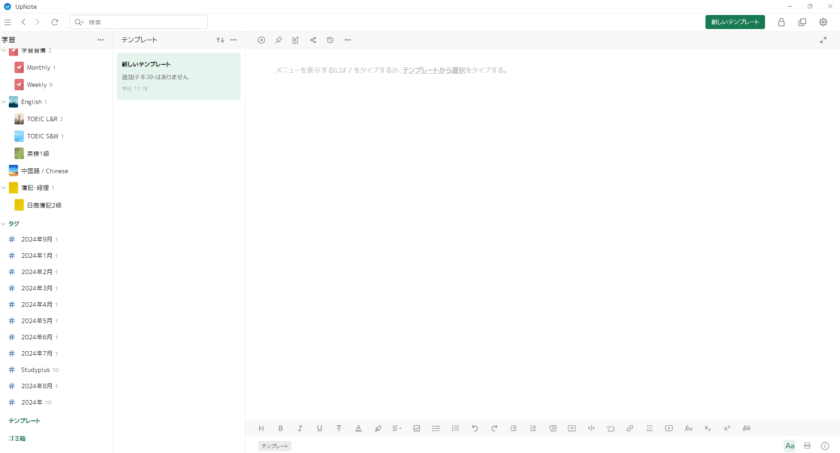The height and width of the screenshot is (453, 840).
Task: Increase indent in editor toolbar
Action: (x=513, y=428)
